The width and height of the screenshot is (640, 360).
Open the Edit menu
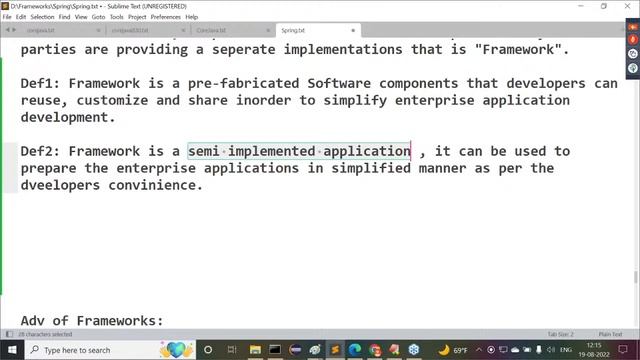click(x=21, y=17)
